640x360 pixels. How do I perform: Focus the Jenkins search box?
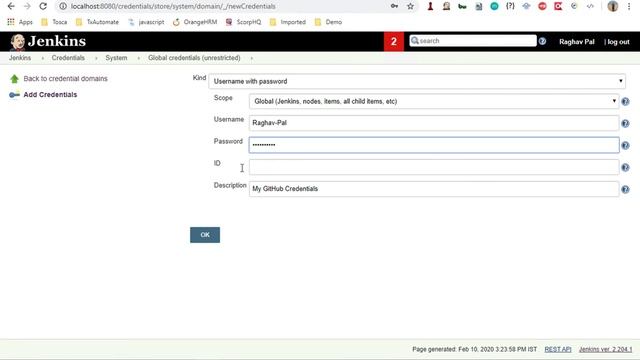click(473, 41)
